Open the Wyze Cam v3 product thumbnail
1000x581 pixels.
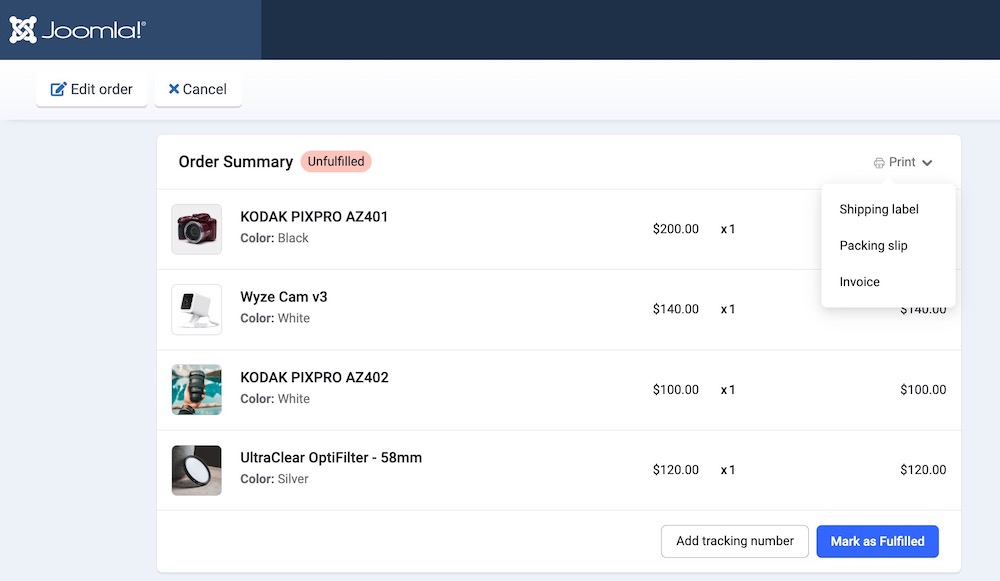(197, 309)
